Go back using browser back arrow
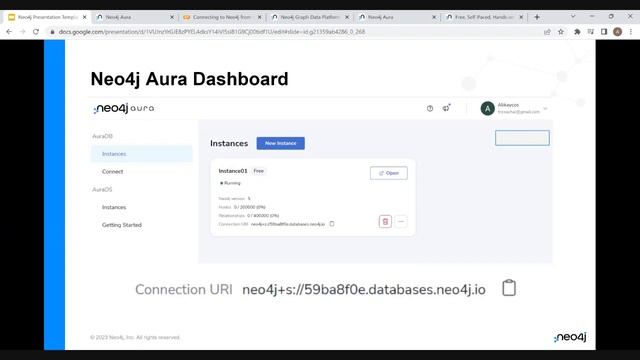This screenshot has width=640, height=360. point(9,31)
